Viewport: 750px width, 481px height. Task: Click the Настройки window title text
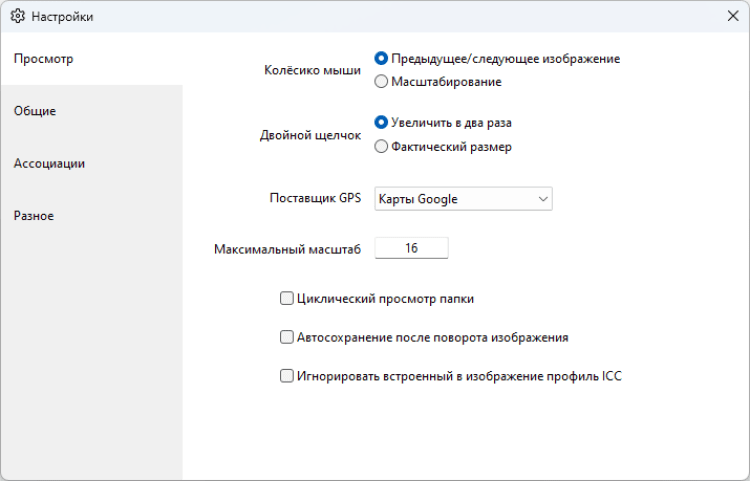(x=62, y=17)
